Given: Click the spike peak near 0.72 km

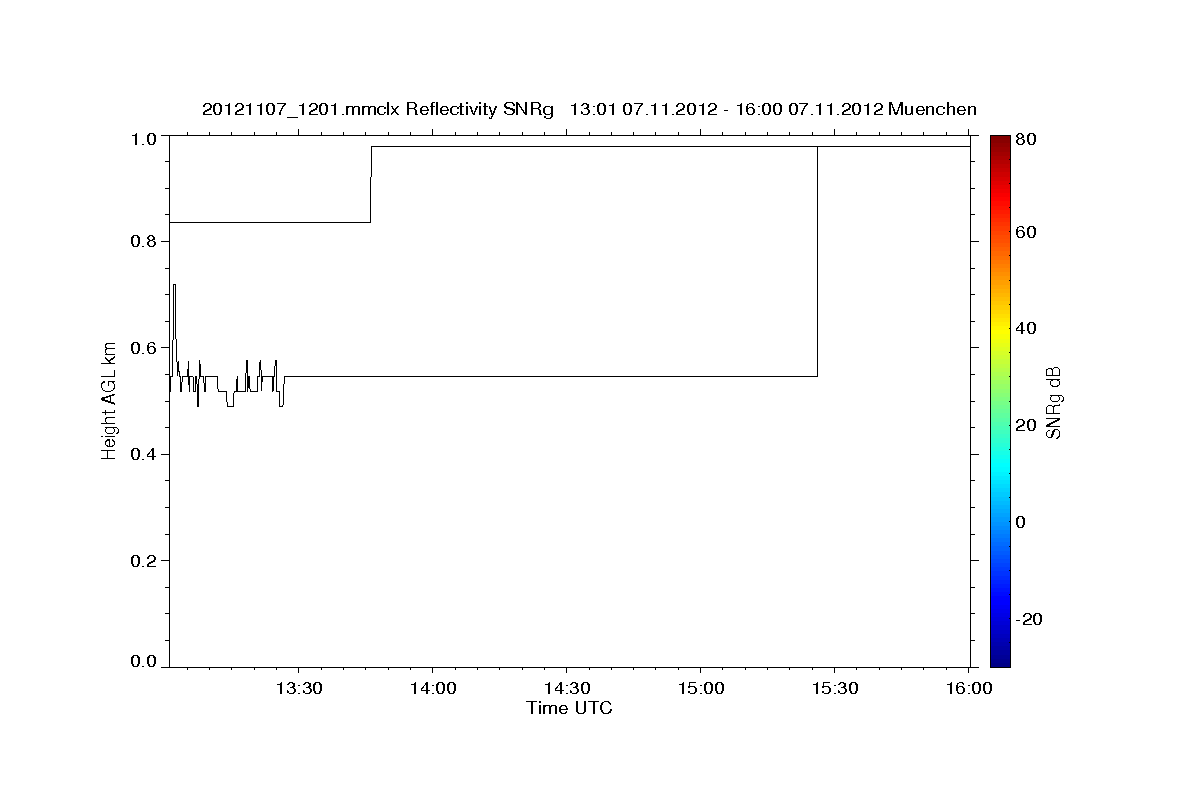Looking at the screenshot, I should [x=174, y=285].
